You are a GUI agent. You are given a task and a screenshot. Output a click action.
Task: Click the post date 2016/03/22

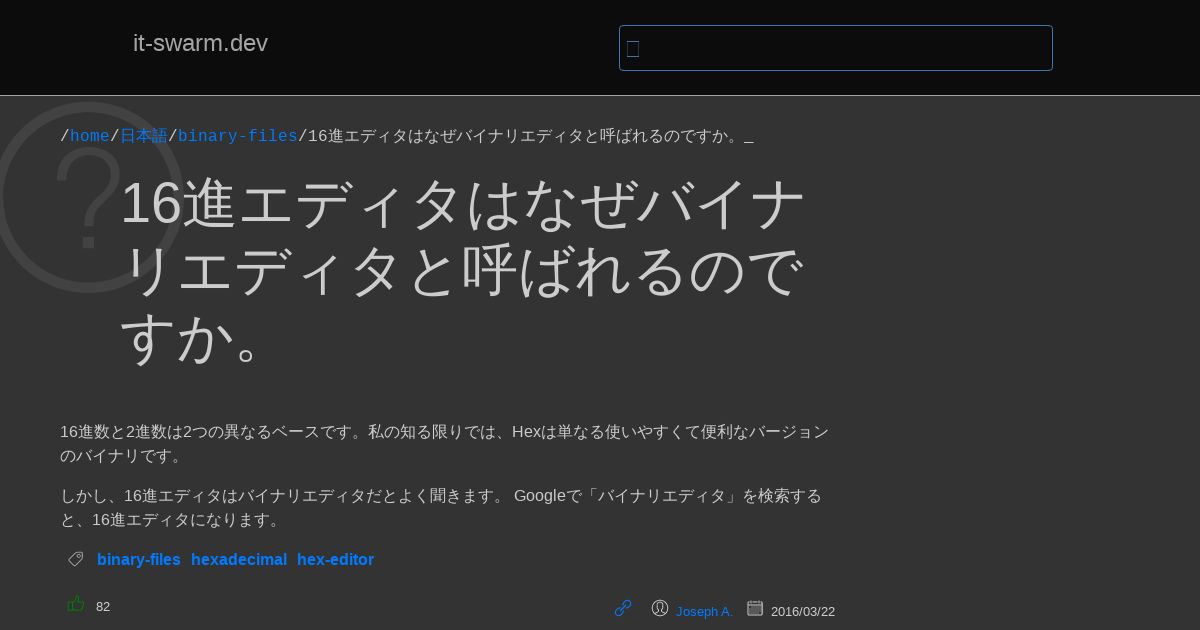(803, 611)
